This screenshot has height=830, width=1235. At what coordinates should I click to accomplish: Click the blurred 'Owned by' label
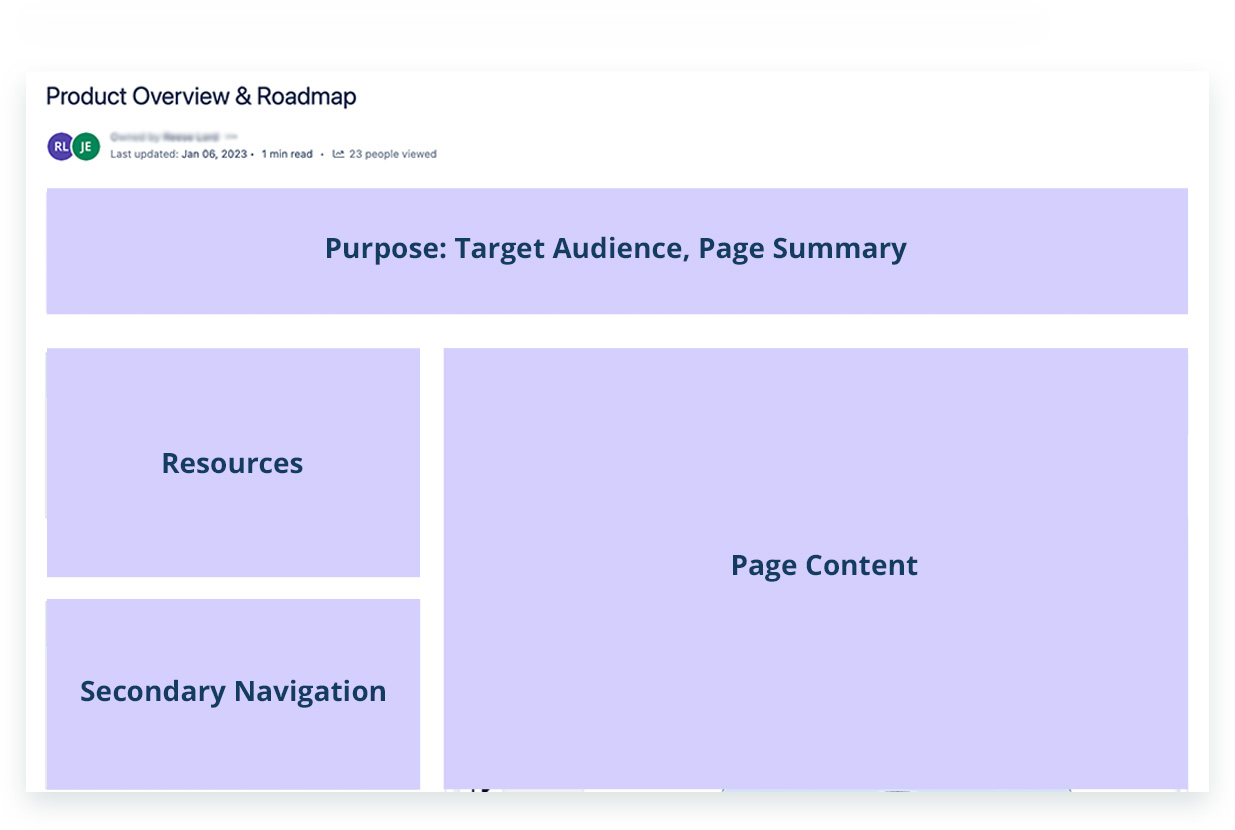(x=135, y=137)
